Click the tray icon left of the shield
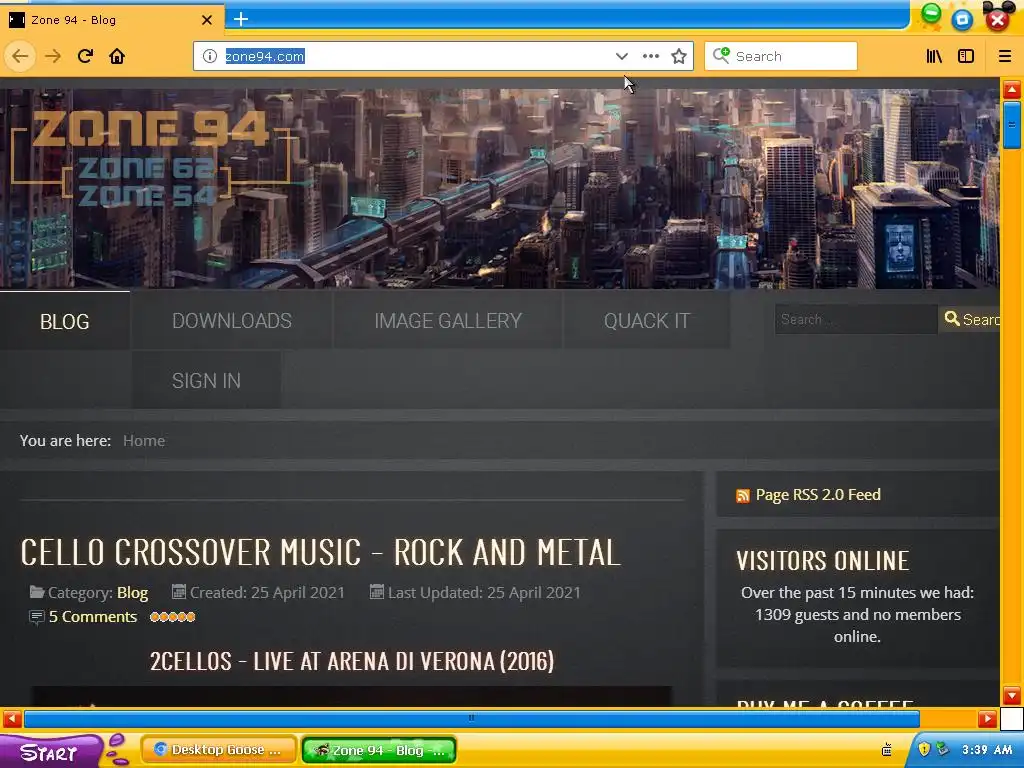Screen dimensions: 1024x768 click(887, 749)
